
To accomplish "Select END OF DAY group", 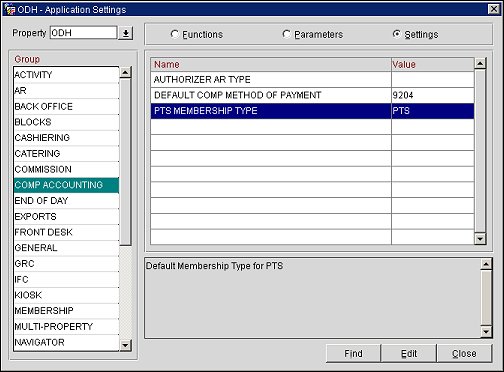I will point(66,201).
